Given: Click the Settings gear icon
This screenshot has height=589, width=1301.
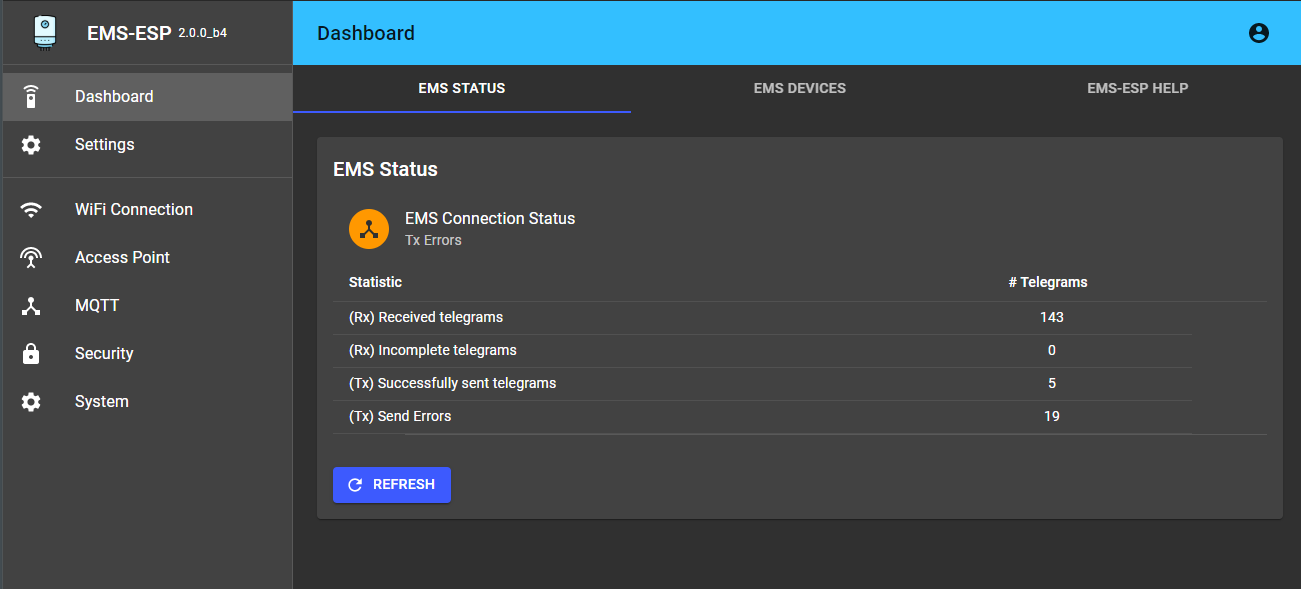Looking at the screenshot, I should (x=31, y=145).
